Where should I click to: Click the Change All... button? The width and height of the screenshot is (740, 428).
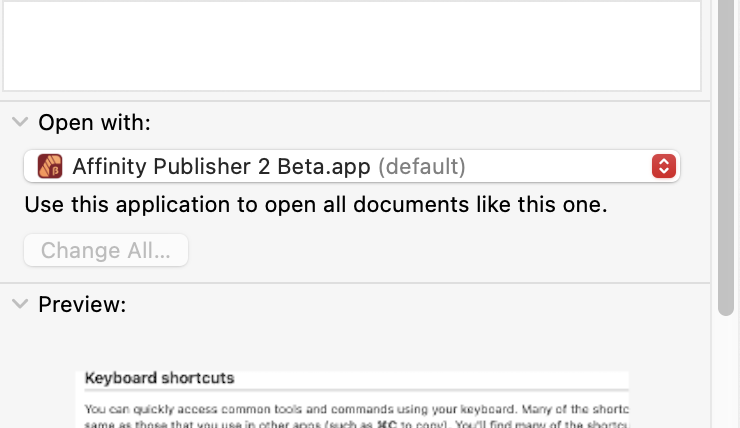[106, 250]
